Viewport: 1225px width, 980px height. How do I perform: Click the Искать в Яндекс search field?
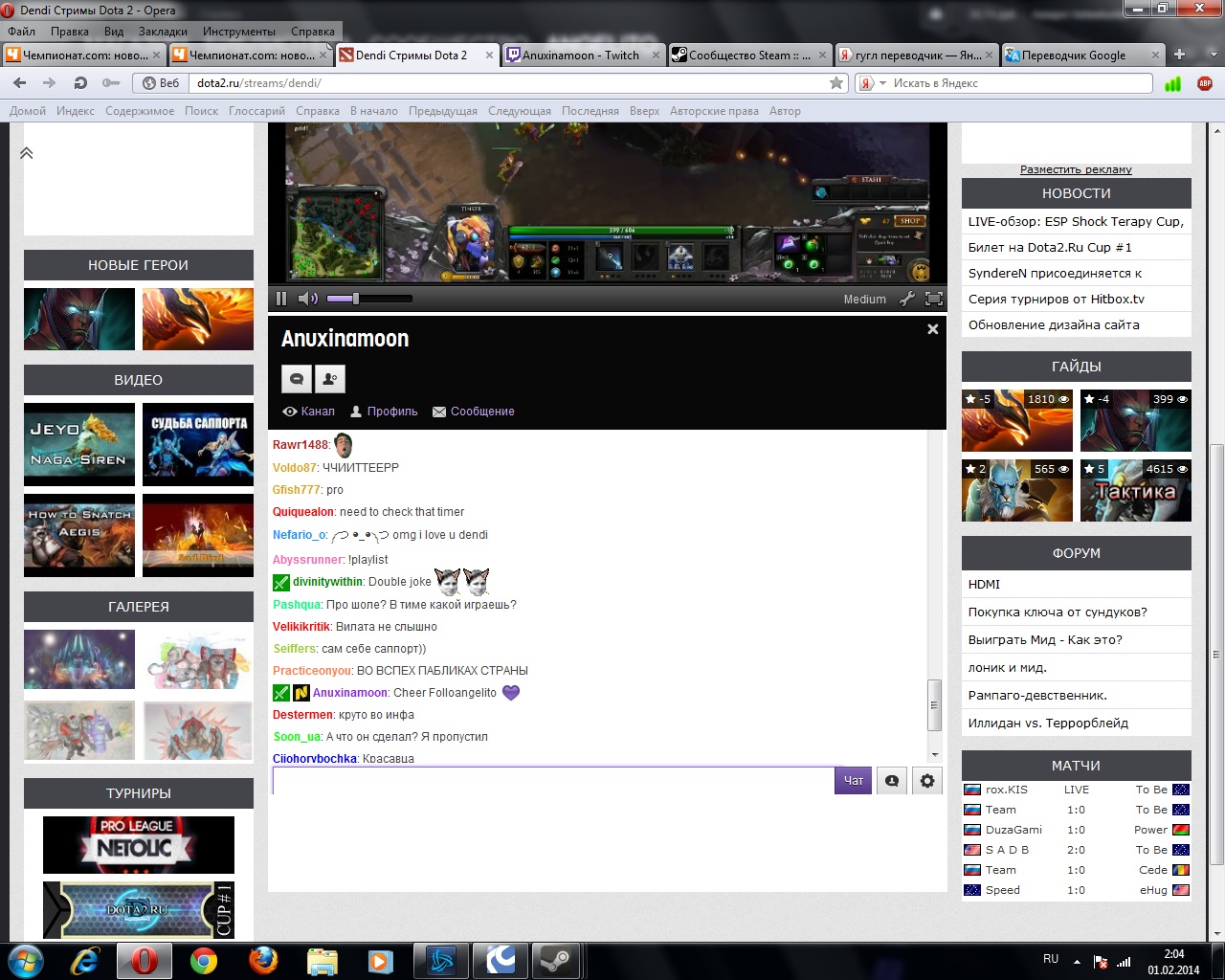click(1019, 83)
